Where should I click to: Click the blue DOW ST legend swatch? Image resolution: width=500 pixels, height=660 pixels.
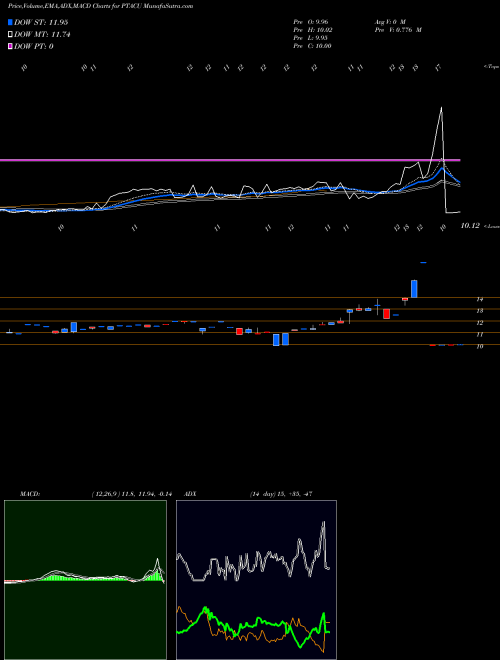pos(11,23)
